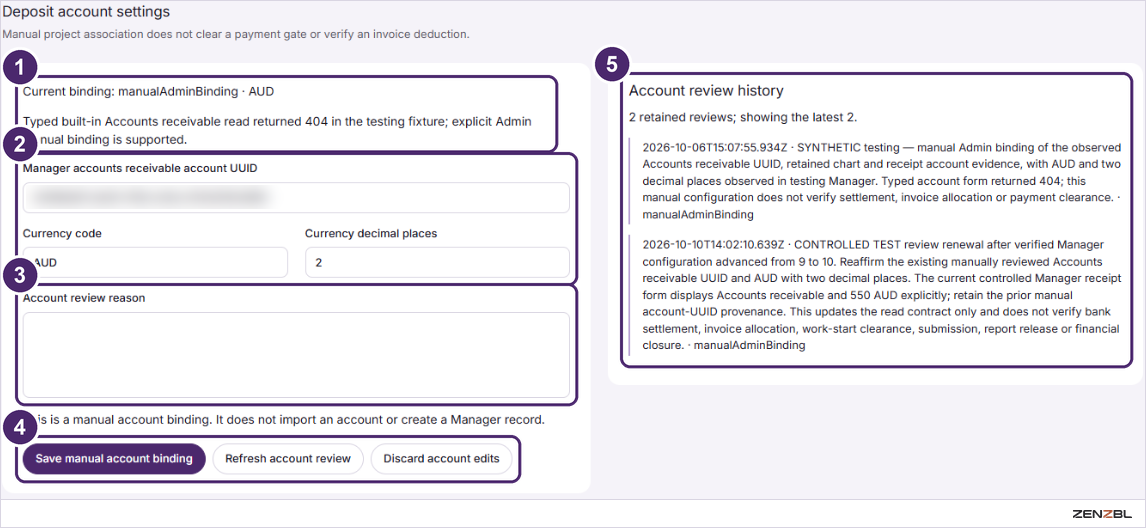Screen dimensions: 1146x528
Task: Select the review entry dated 2026-10-06T15:07:55.934Z
Action: 875,181
